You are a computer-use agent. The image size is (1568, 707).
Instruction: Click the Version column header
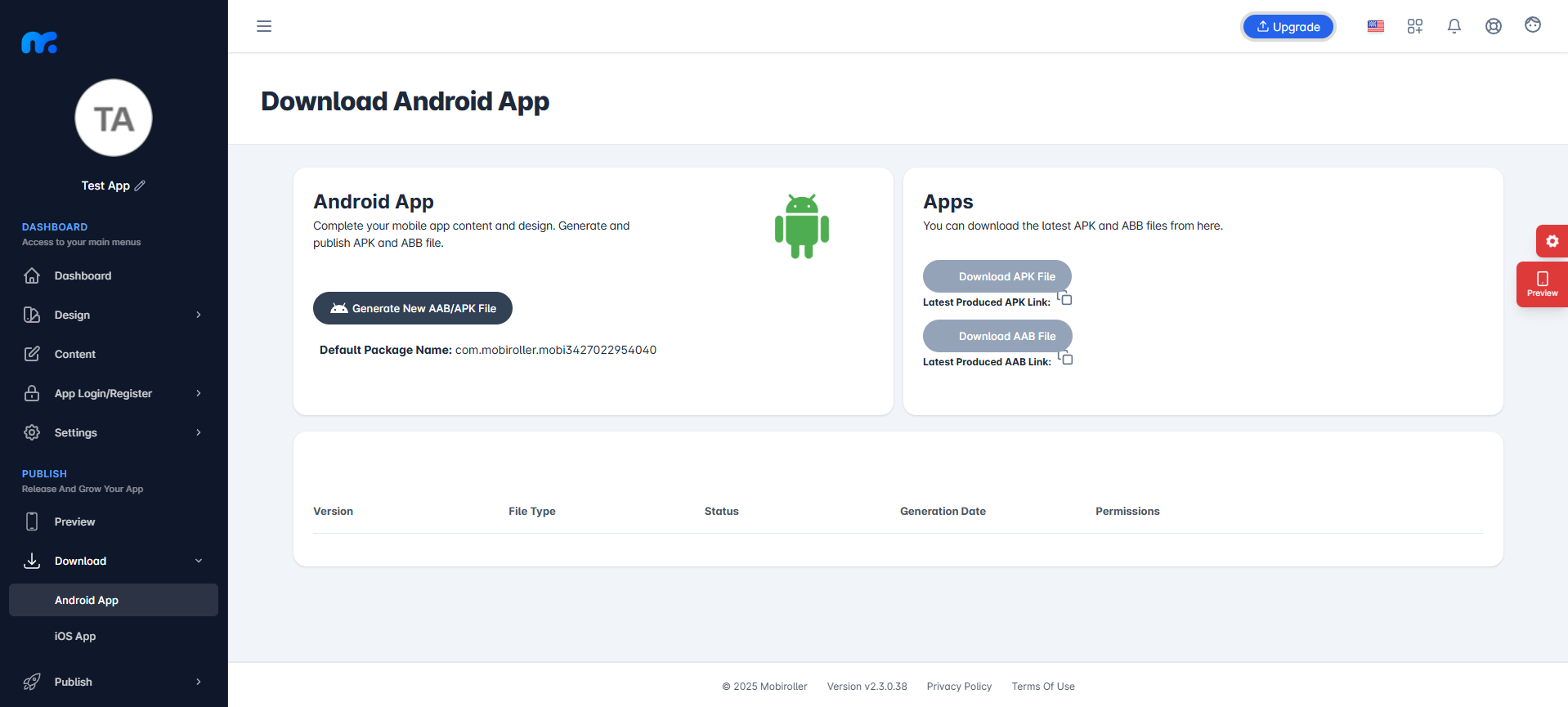pyautogui.click(x=334, y=511)
